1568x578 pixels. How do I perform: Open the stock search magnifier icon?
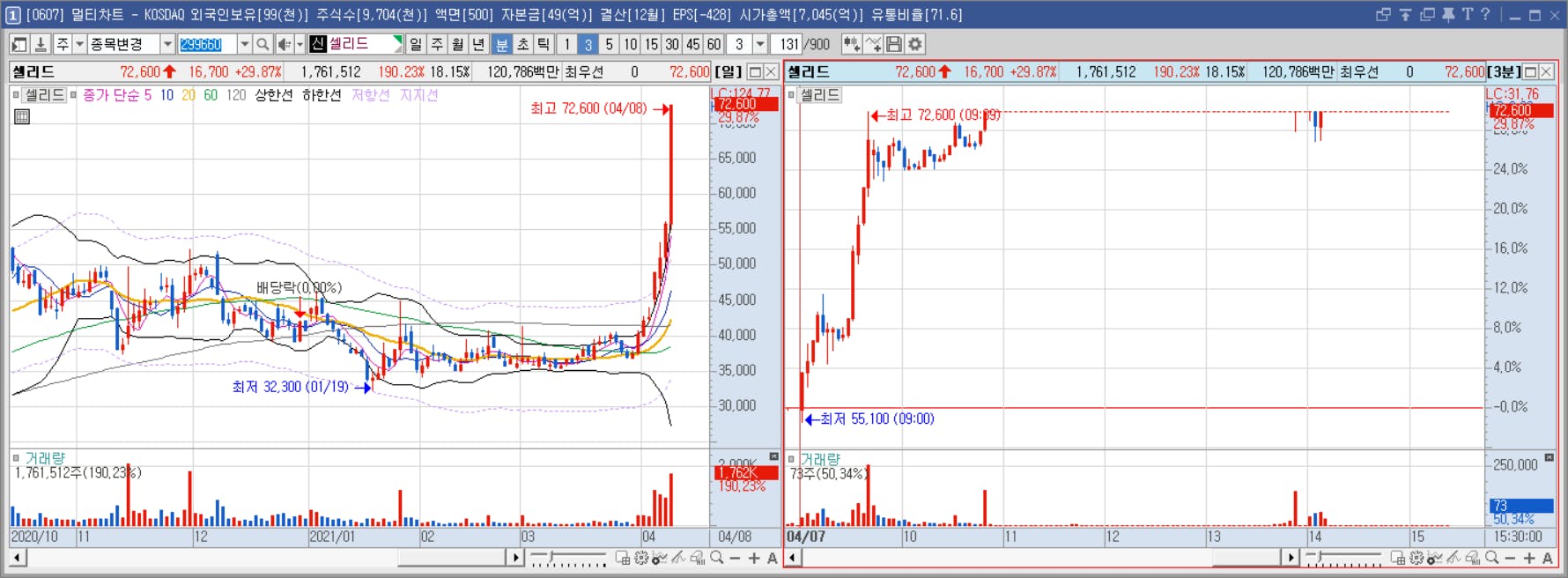(x=263, y=44)
